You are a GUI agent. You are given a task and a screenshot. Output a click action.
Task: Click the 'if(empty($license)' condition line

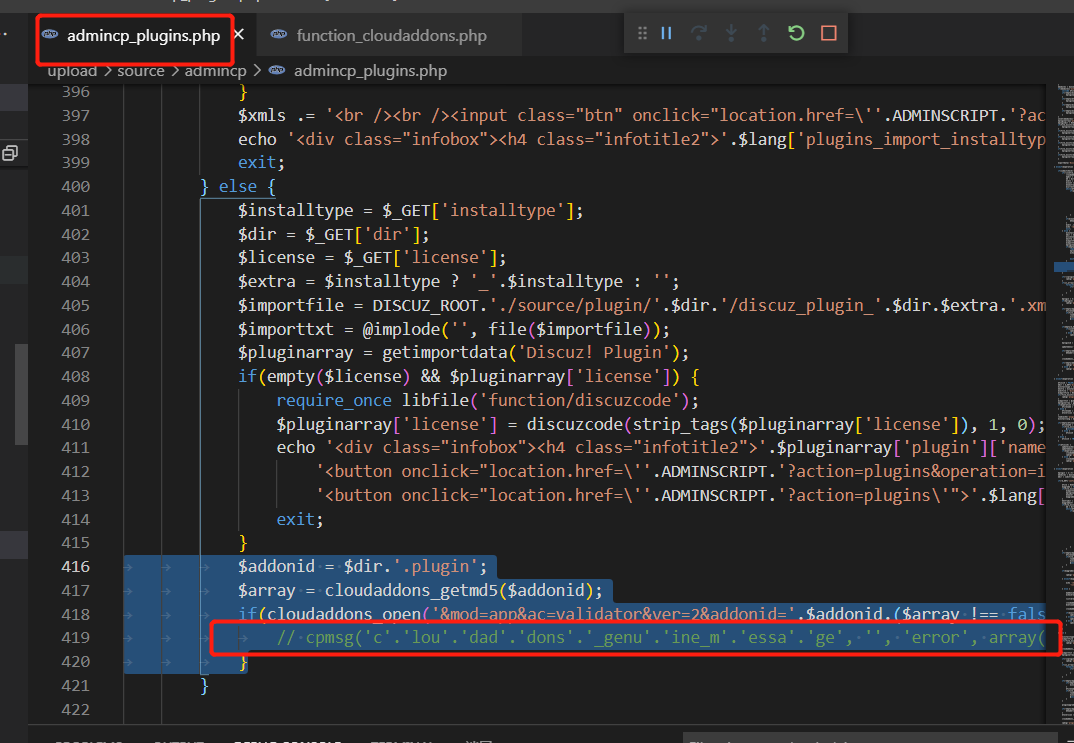(x=469, y=377)
